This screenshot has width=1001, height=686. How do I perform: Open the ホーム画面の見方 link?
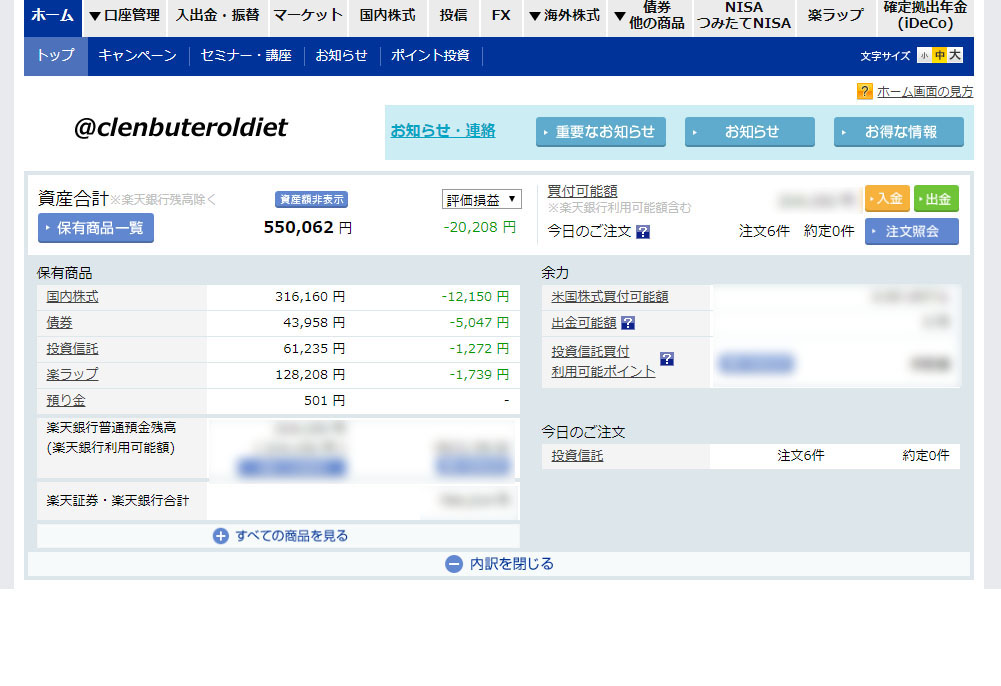point(925,92)
